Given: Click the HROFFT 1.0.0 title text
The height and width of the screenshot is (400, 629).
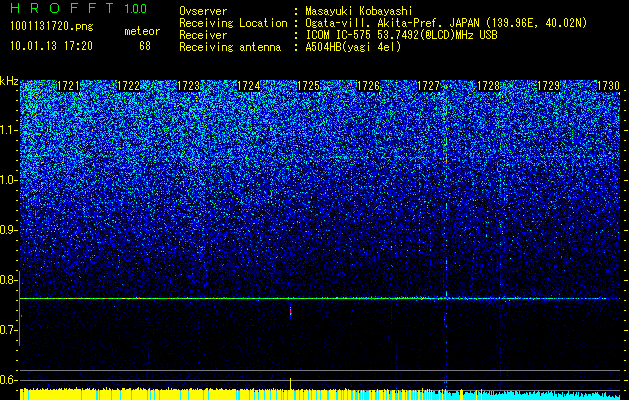Looking at the screenshot, I should [78, 8].
